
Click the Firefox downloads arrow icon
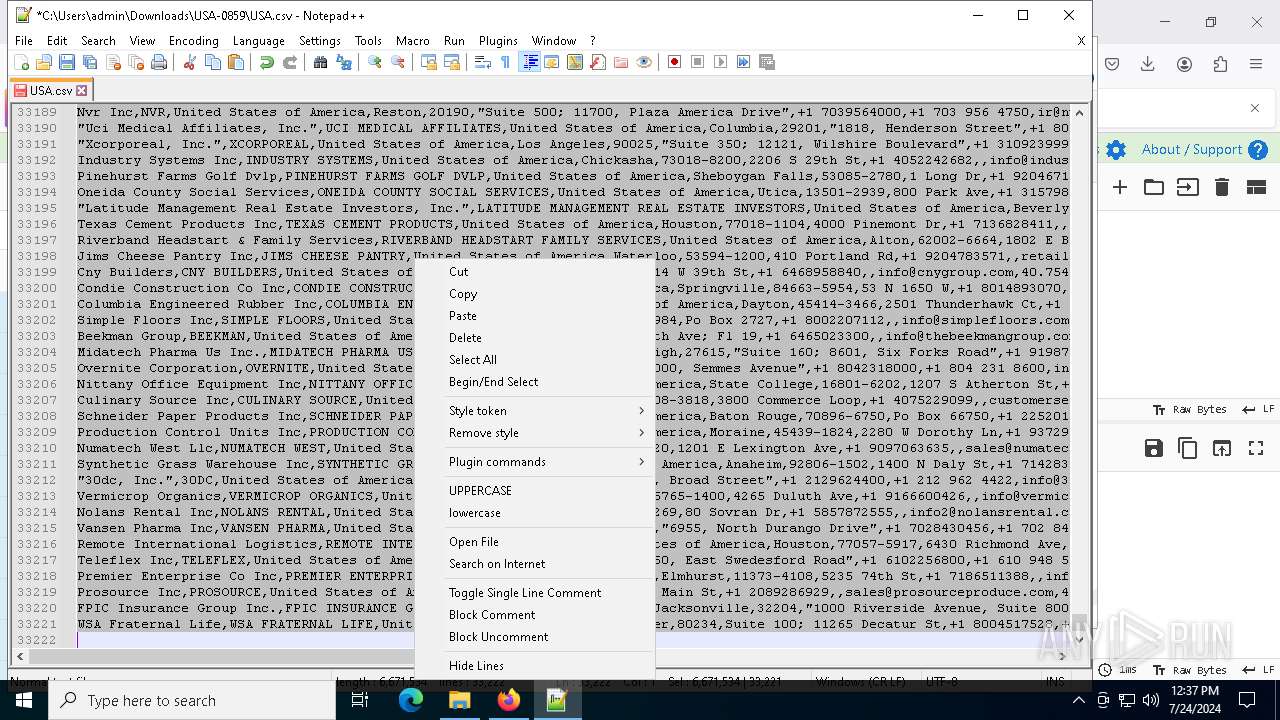pyautogui.click(x=1148, y=64)
